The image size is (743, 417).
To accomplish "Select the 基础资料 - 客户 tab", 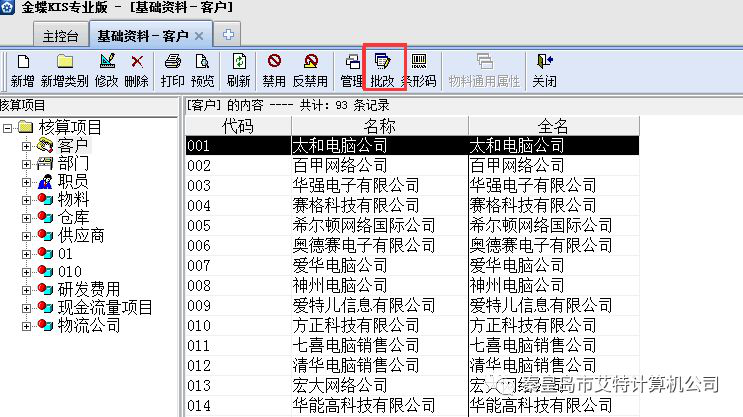I will (x=143, y=36).
